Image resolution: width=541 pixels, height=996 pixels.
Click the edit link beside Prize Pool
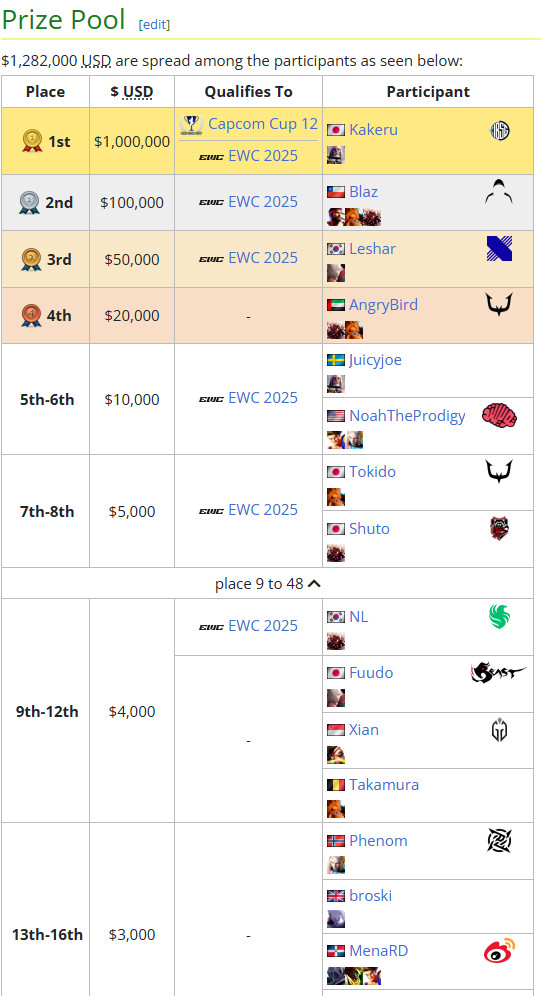coord(154,24)
